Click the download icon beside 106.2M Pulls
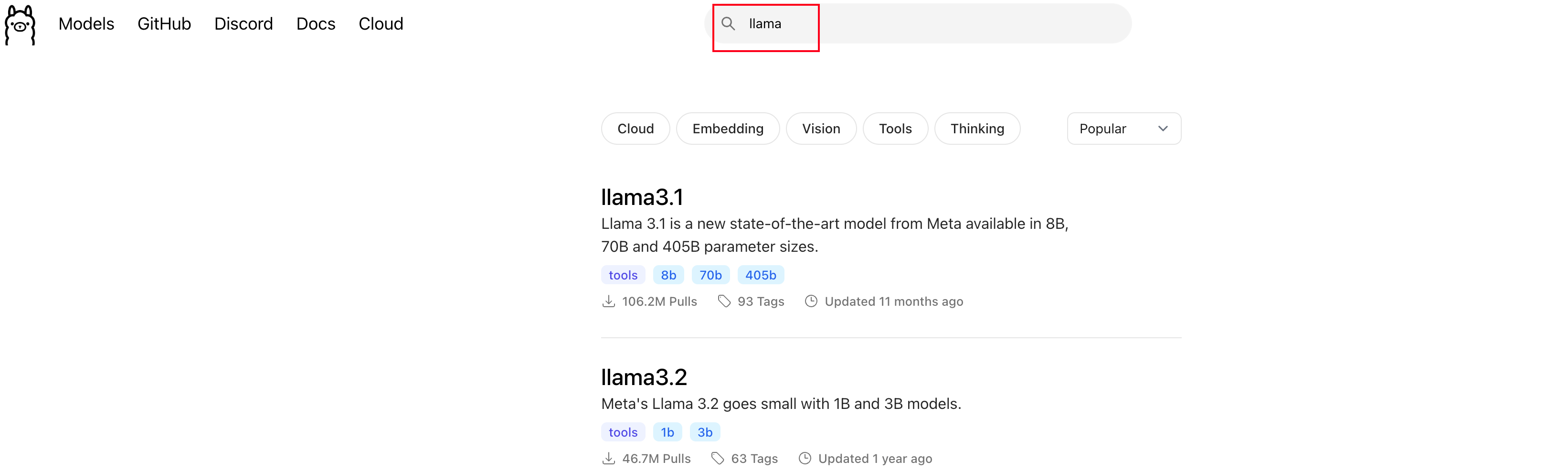This screenshot has height=472, width=1568. (608, 301)
